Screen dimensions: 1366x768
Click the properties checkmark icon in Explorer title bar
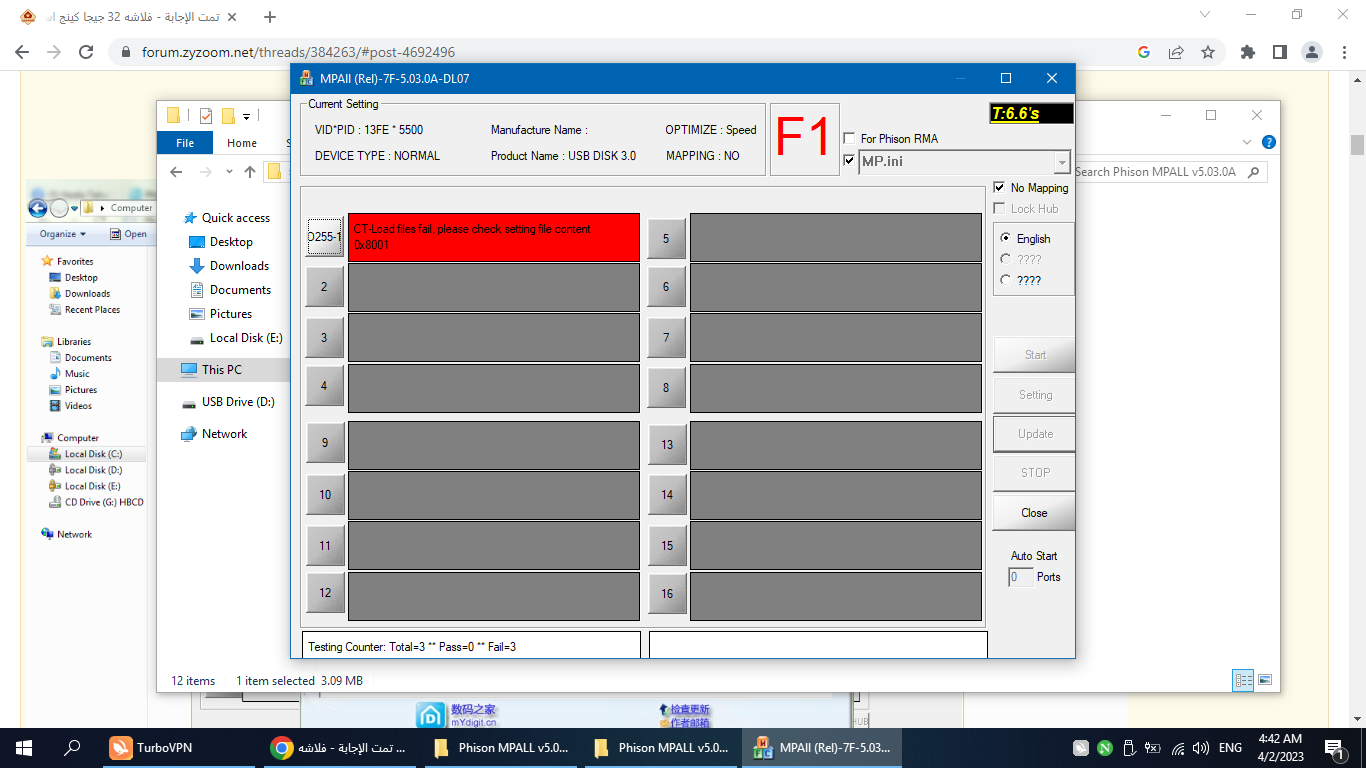point(206,115)
